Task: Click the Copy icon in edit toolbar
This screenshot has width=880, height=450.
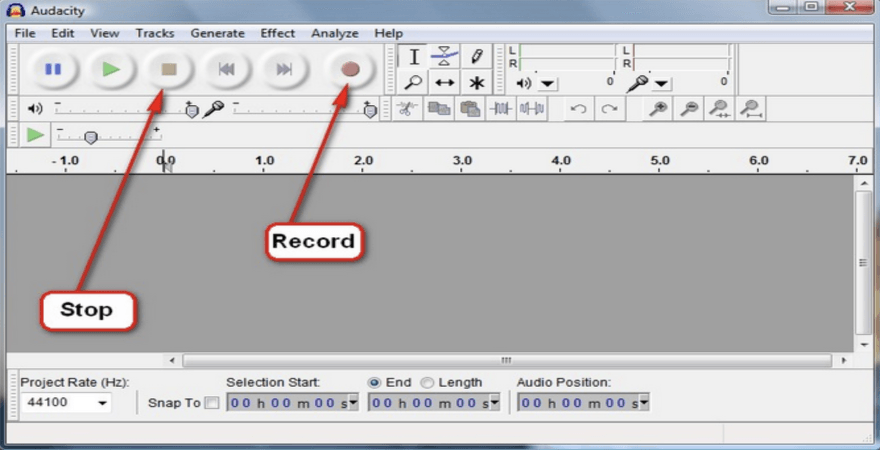Action: (x=439, y=108)
